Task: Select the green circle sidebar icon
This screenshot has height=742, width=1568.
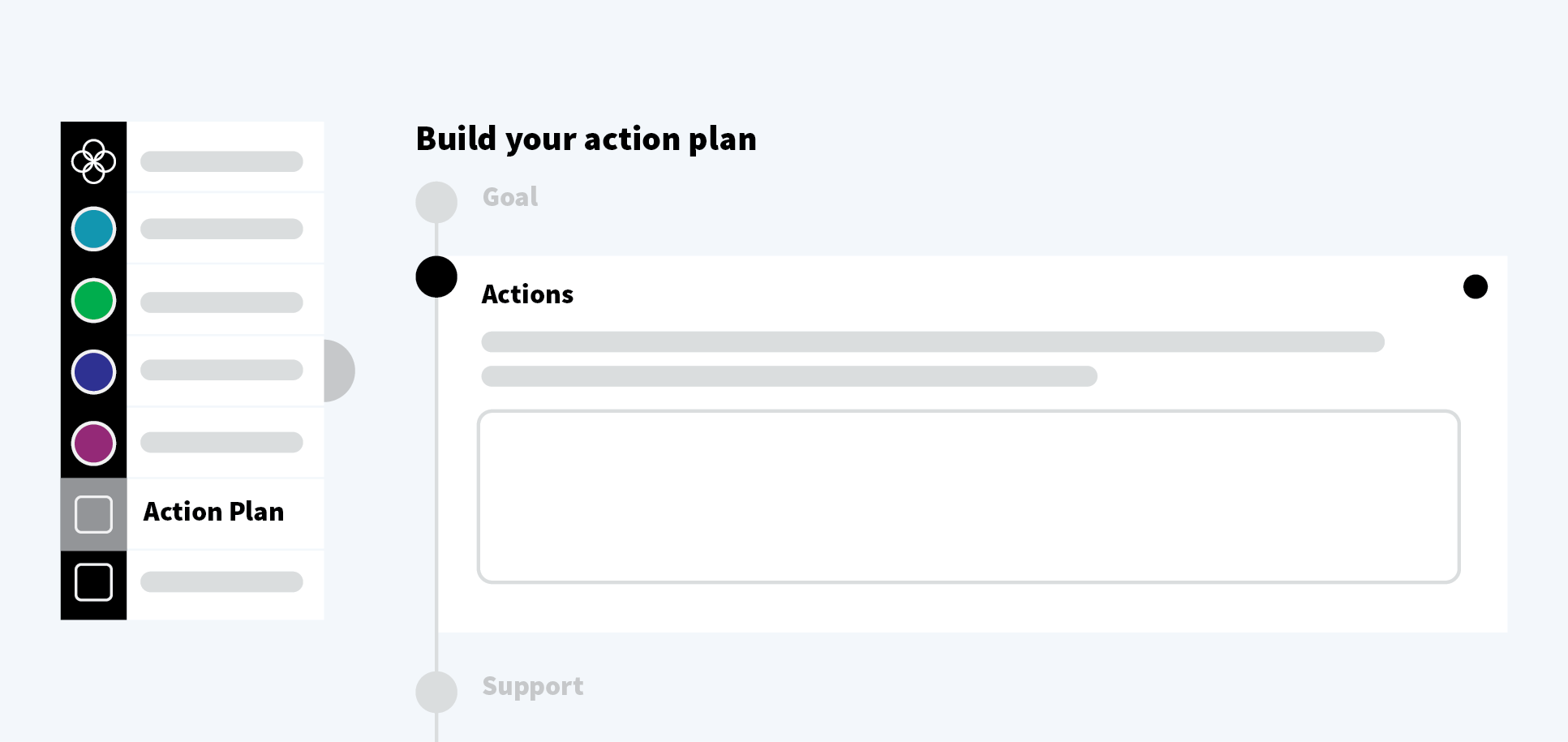Action: click(93, 300)
